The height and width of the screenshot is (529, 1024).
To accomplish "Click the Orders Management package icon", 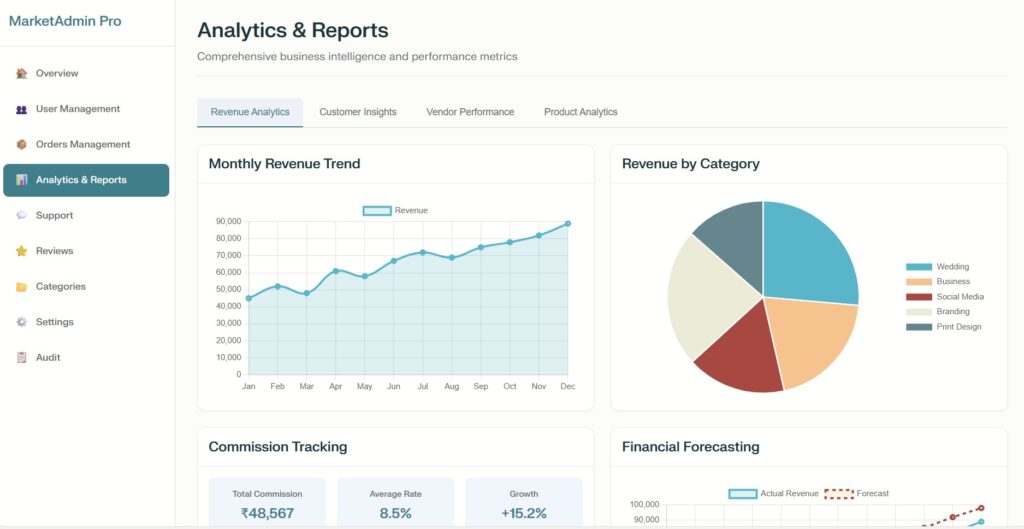I will [x=22, y=144].
